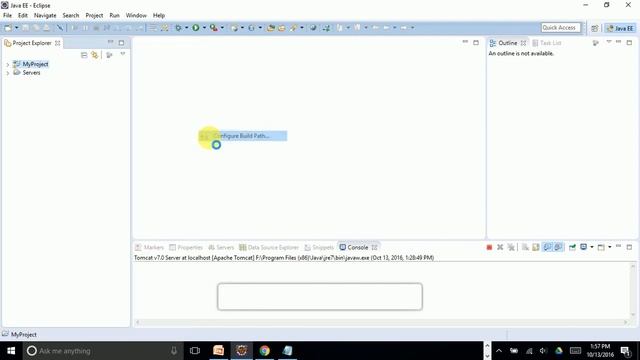640x360 pixels.
Task: Click the Debug bug icon in toolbar
Action: point(178,28)
